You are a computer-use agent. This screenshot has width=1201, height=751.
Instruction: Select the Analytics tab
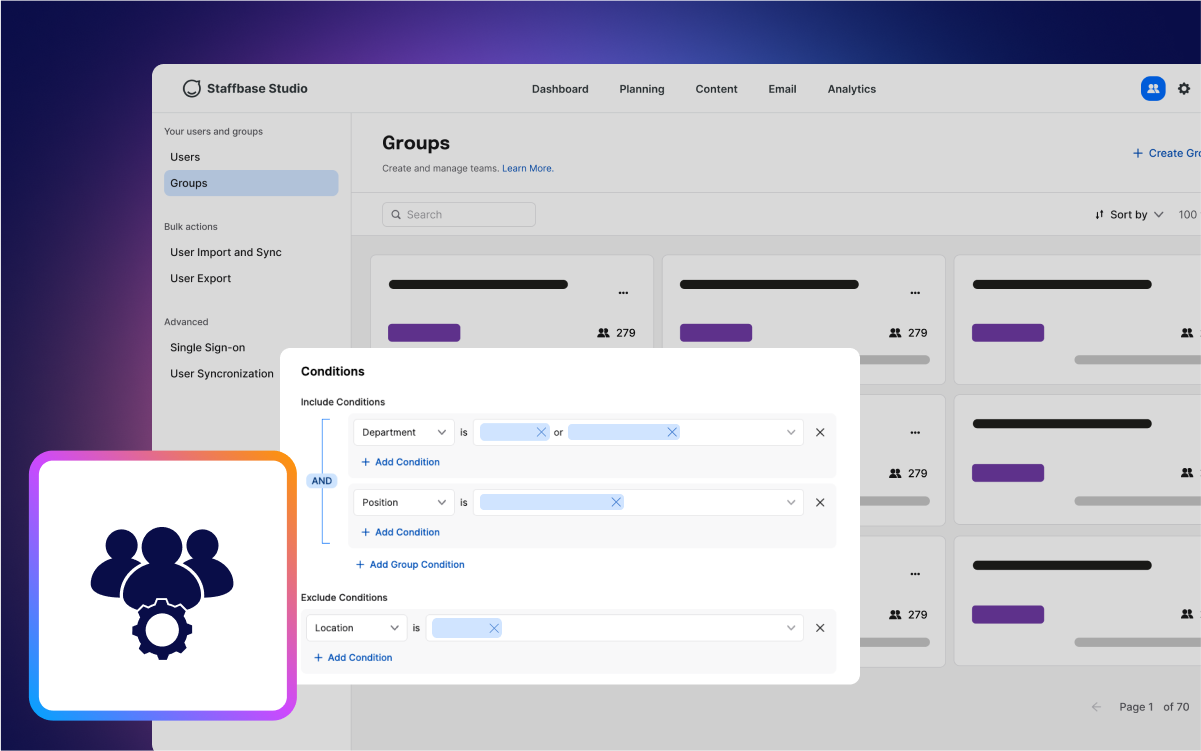tap(852, 89)
